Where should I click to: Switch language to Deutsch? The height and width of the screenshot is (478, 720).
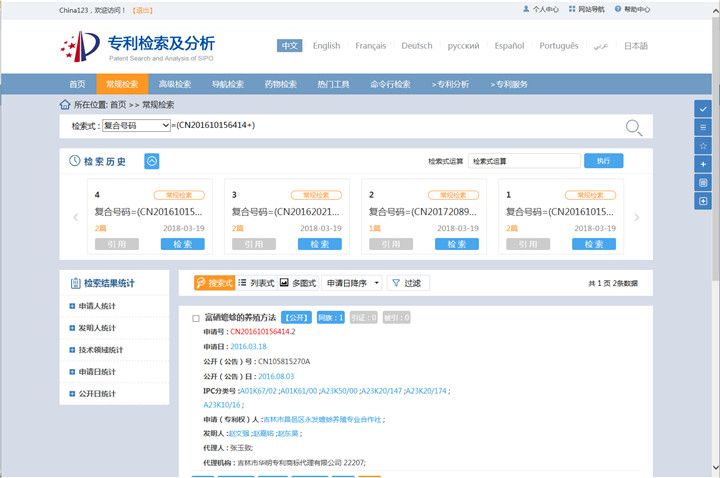tap(417, 46)
